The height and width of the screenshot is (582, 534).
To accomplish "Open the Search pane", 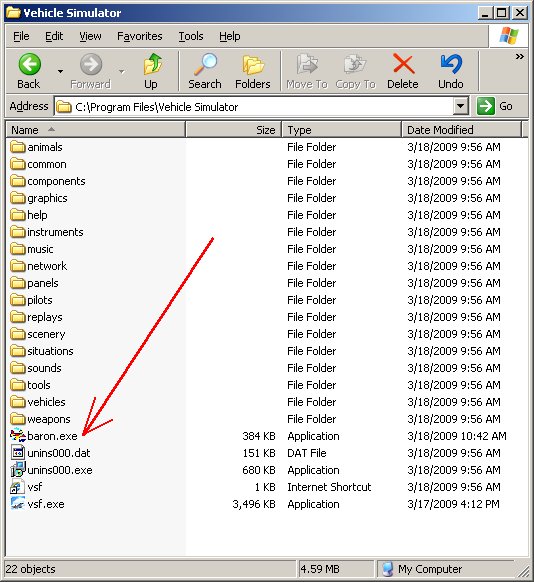I will point(204,71).
